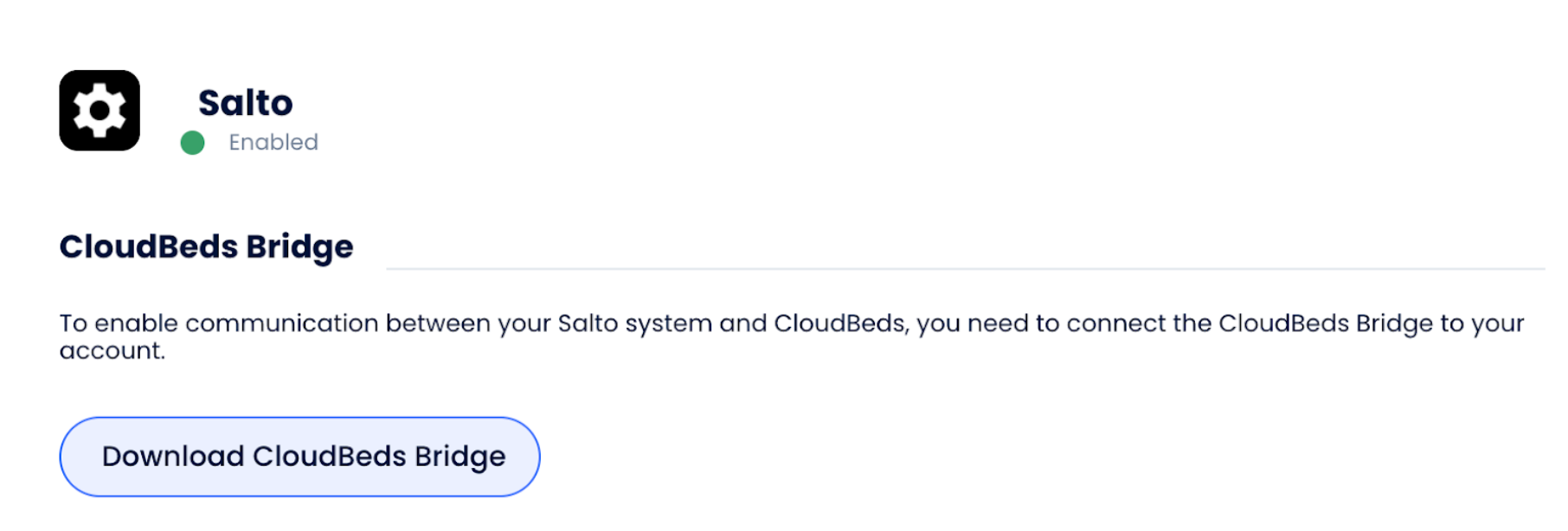The height and width of the screenshot is (531, 1568).
Task: Click the word "Download" on the button
Action: (173, 457)
